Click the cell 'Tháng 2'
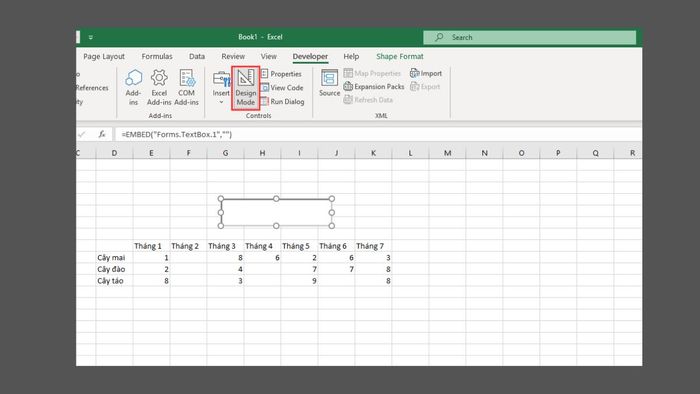 tap(188, 246)
